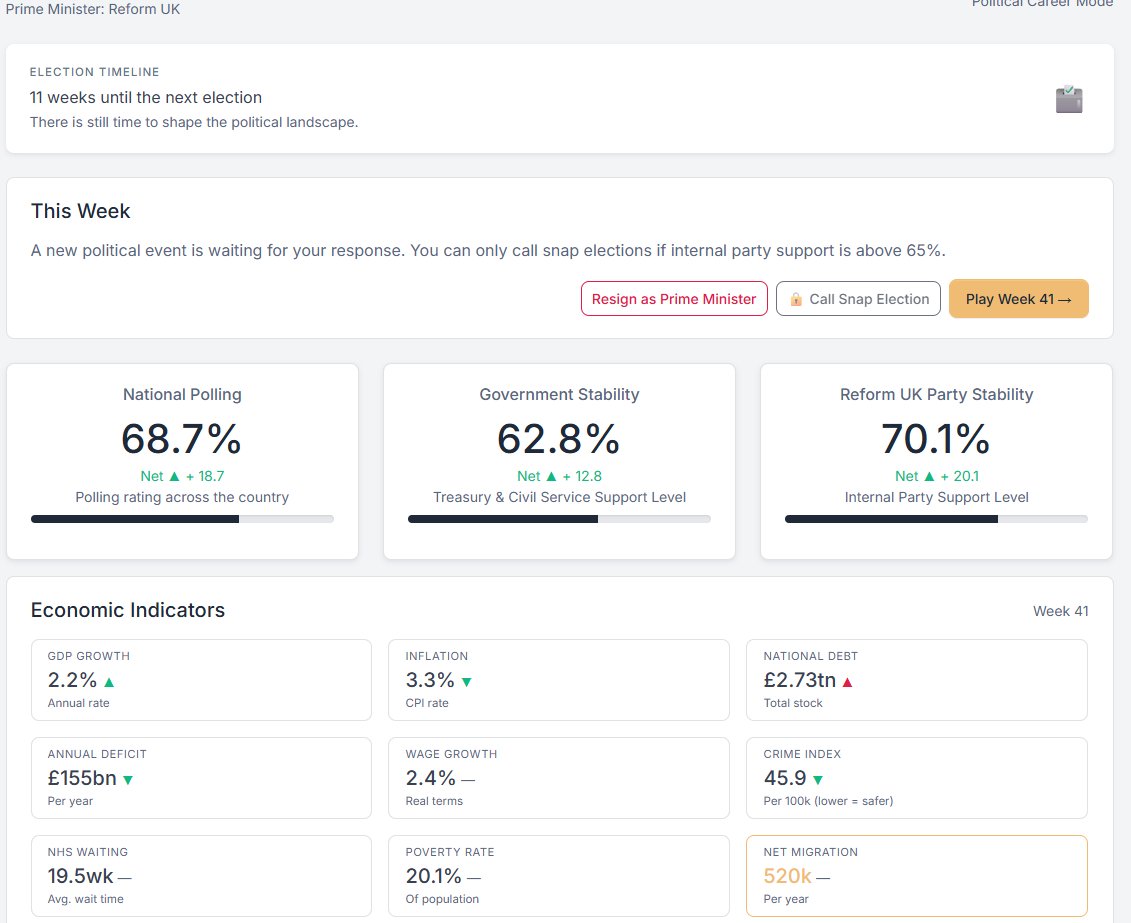The width and height of the screenshot is (1131, 923).
Task: Click "11 weeks until the next election" text
Action: click(146, 97)
